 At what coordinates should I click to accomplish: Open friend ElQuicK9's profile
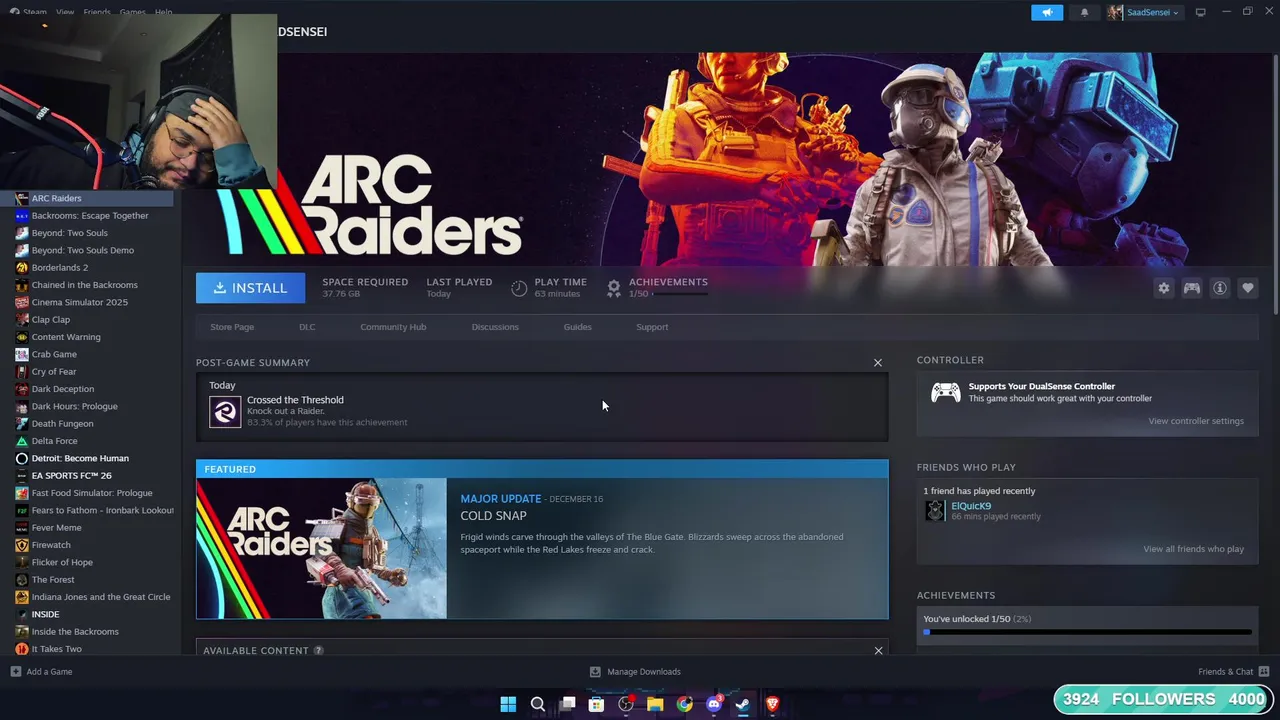(971, 506)
